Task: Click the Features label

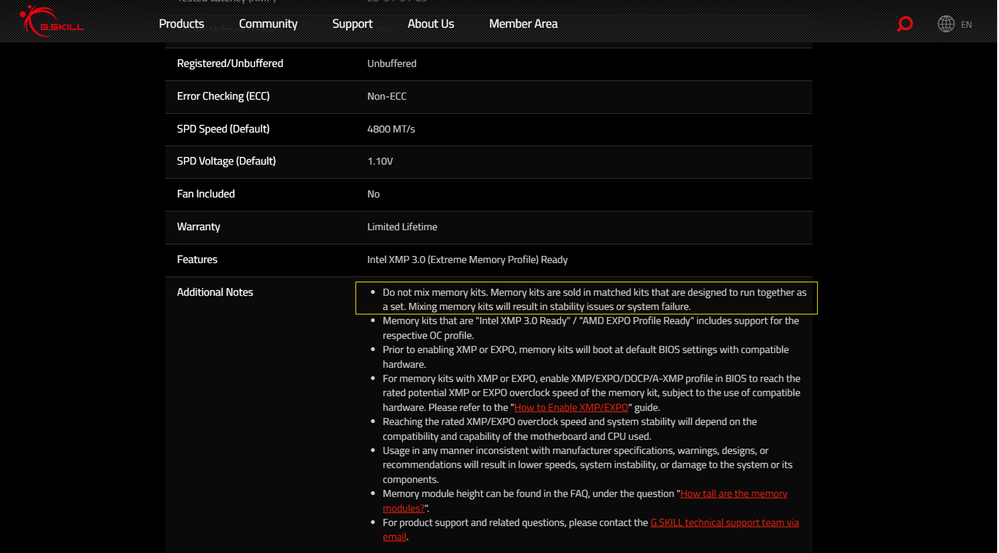Action: tap(197, 259)
